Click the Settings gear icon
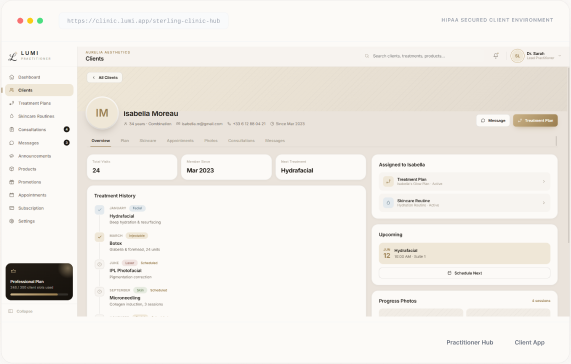 point(12,221)
